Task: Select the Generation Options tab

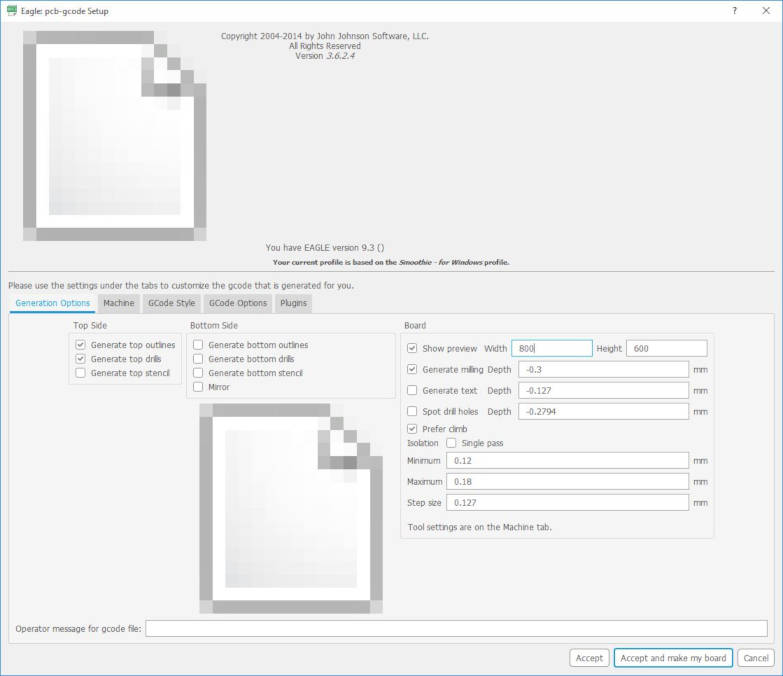Action: click(x=52, y=303)
